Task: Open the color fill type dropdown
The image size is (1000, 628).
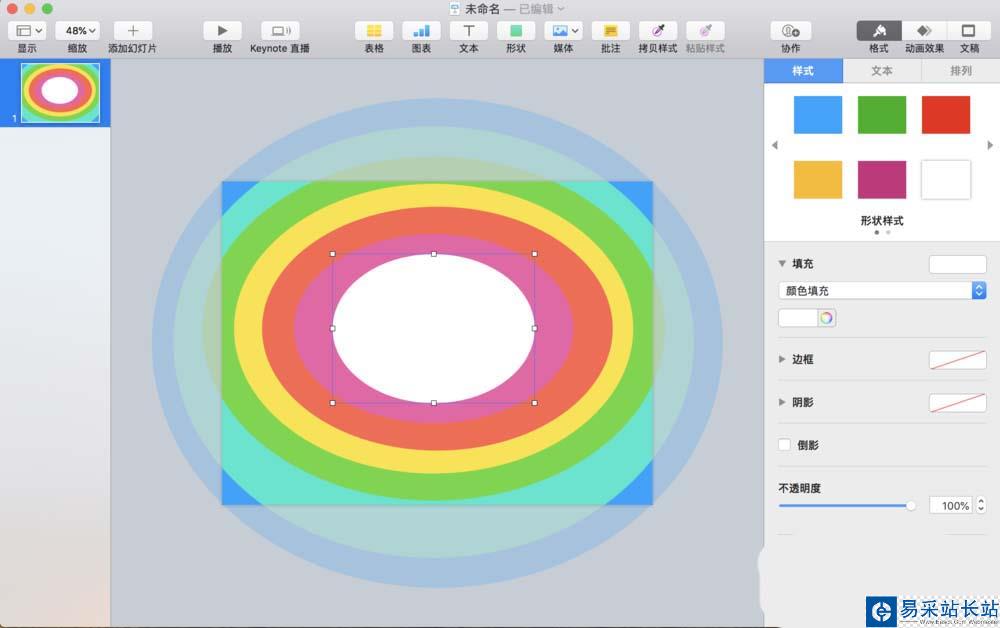Action: (x=882, y=291)
